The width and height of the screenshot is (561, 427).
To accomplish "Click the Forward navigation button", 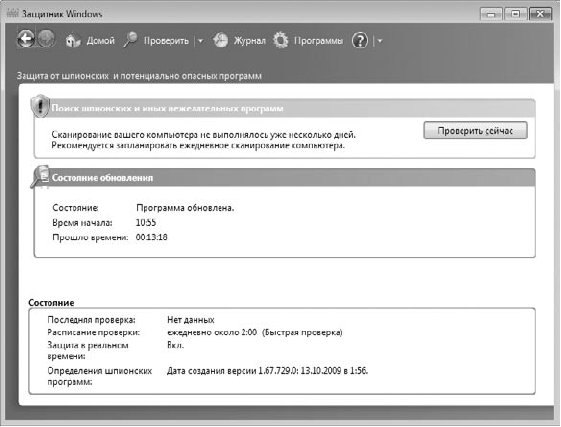I will (x=46, y=39).
